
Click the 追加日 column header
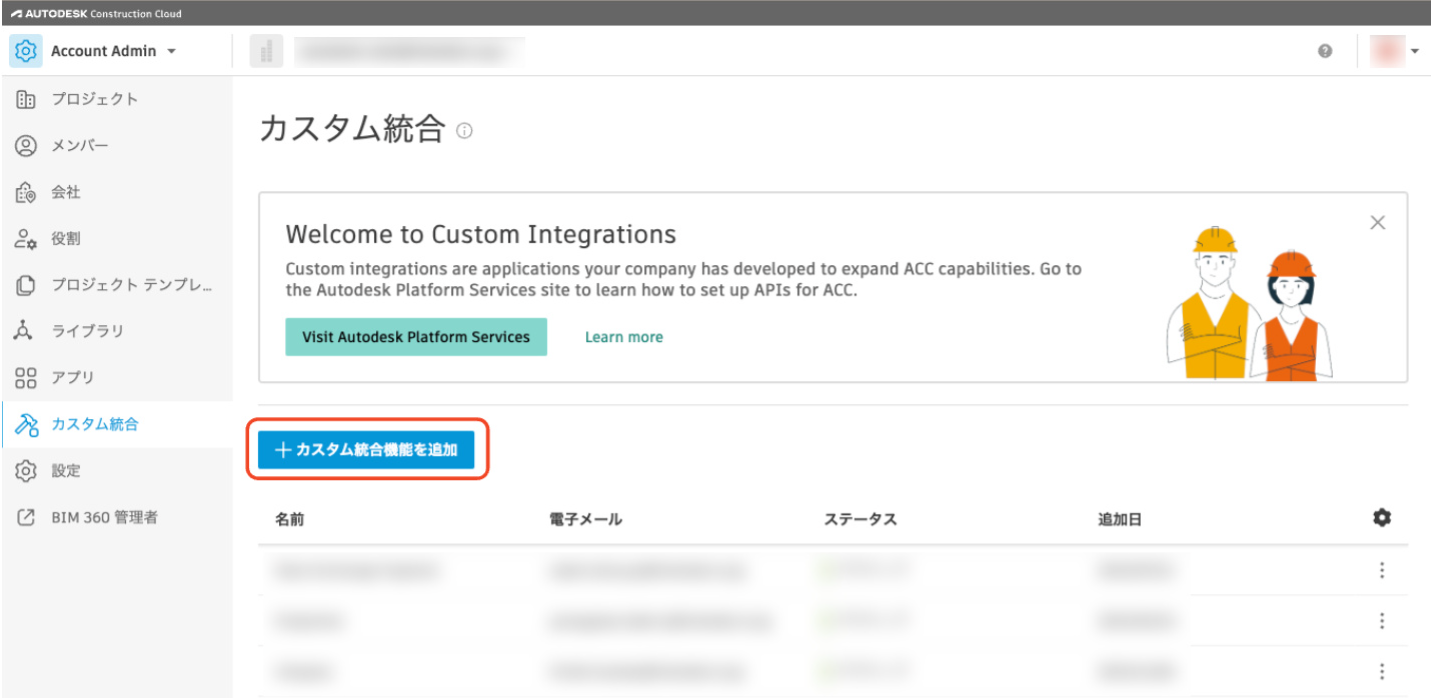[1120, 520]
